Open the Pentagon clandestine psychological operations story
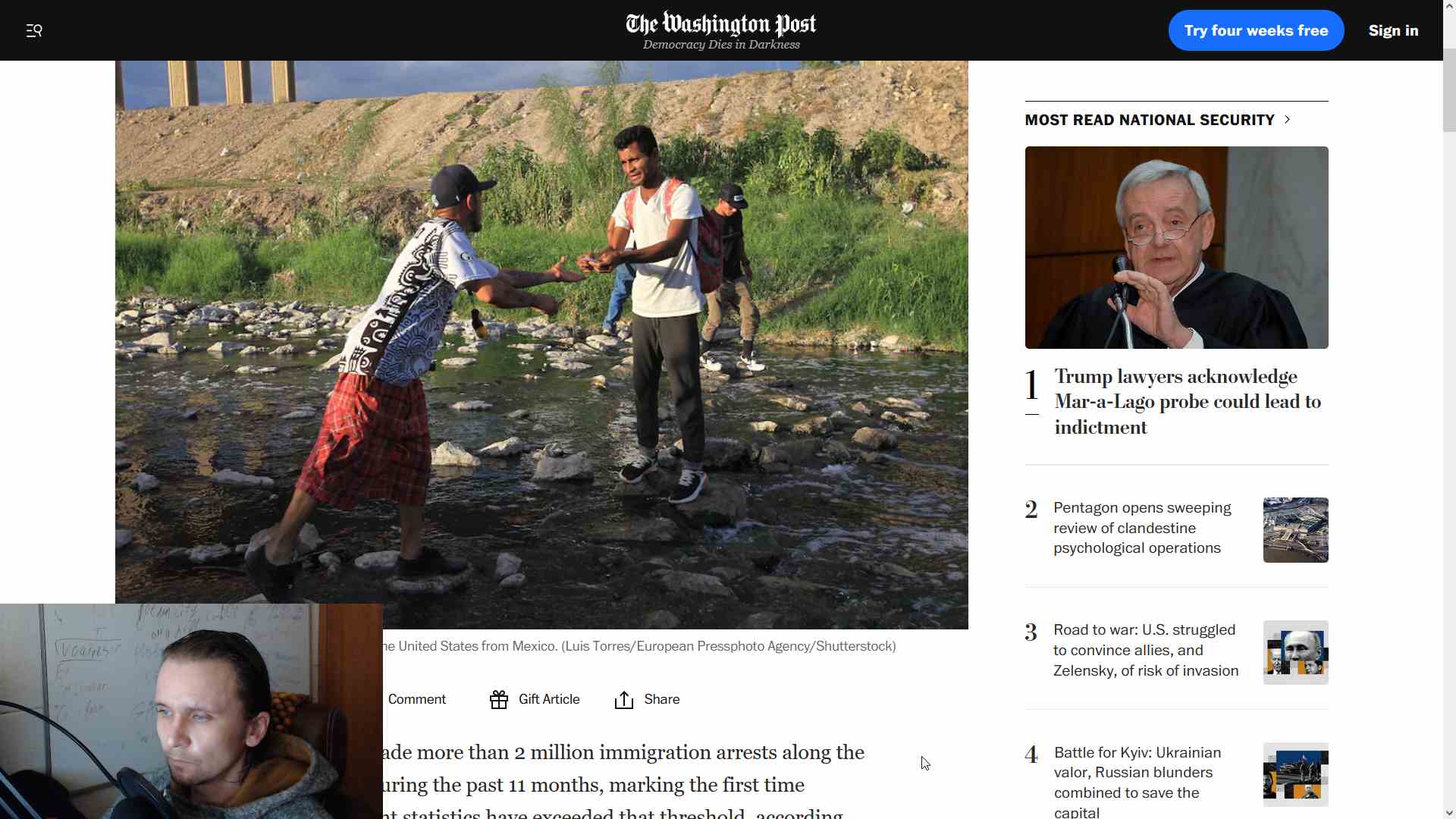 (1142, 528)
